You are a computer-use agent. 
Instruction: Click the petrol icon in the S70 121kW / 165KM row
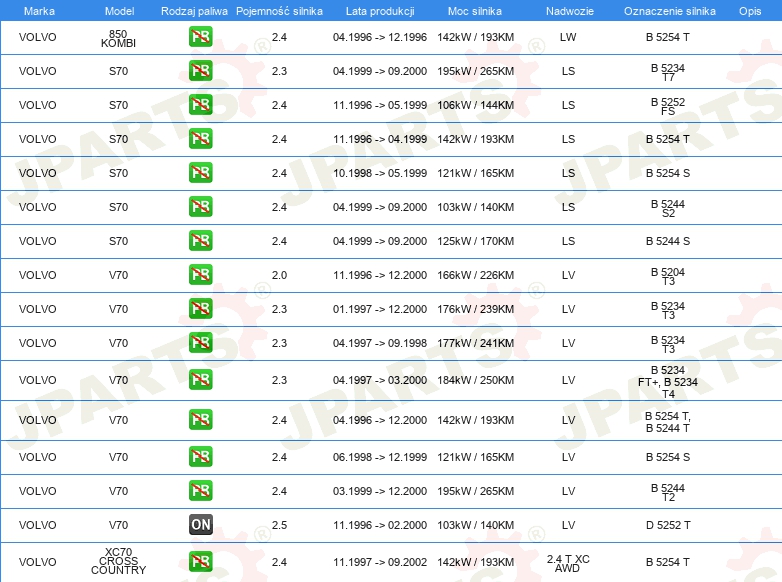(x=200, y=173)
